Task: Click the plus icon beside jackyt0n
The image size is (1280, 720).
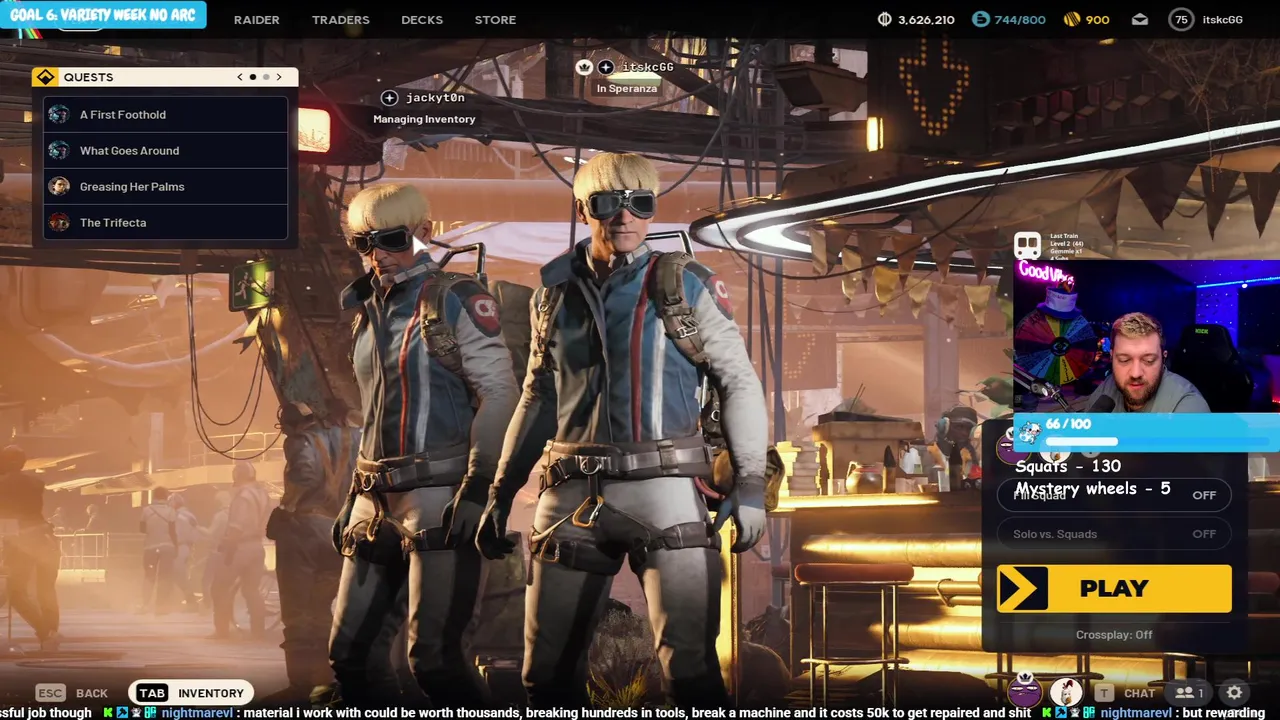Action: click(390, 98)
